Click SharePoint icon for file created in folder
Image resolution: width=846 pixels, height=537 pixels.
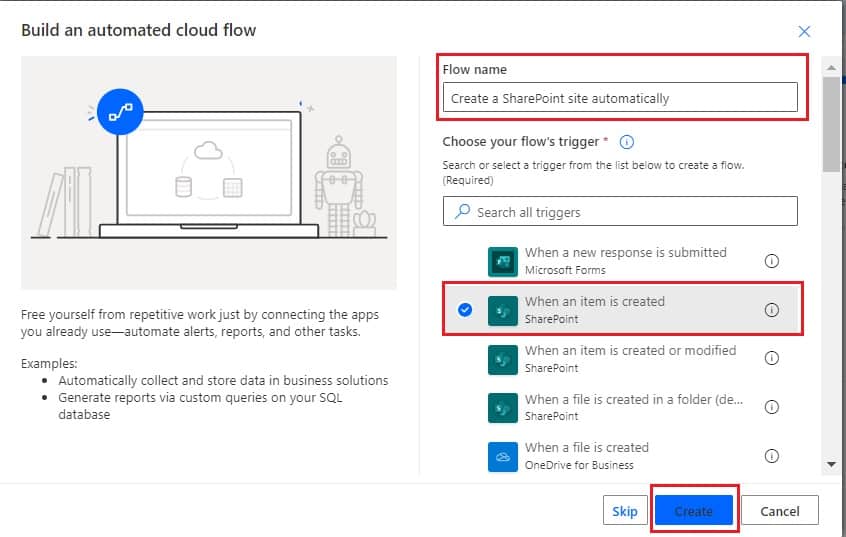(502, 408)
